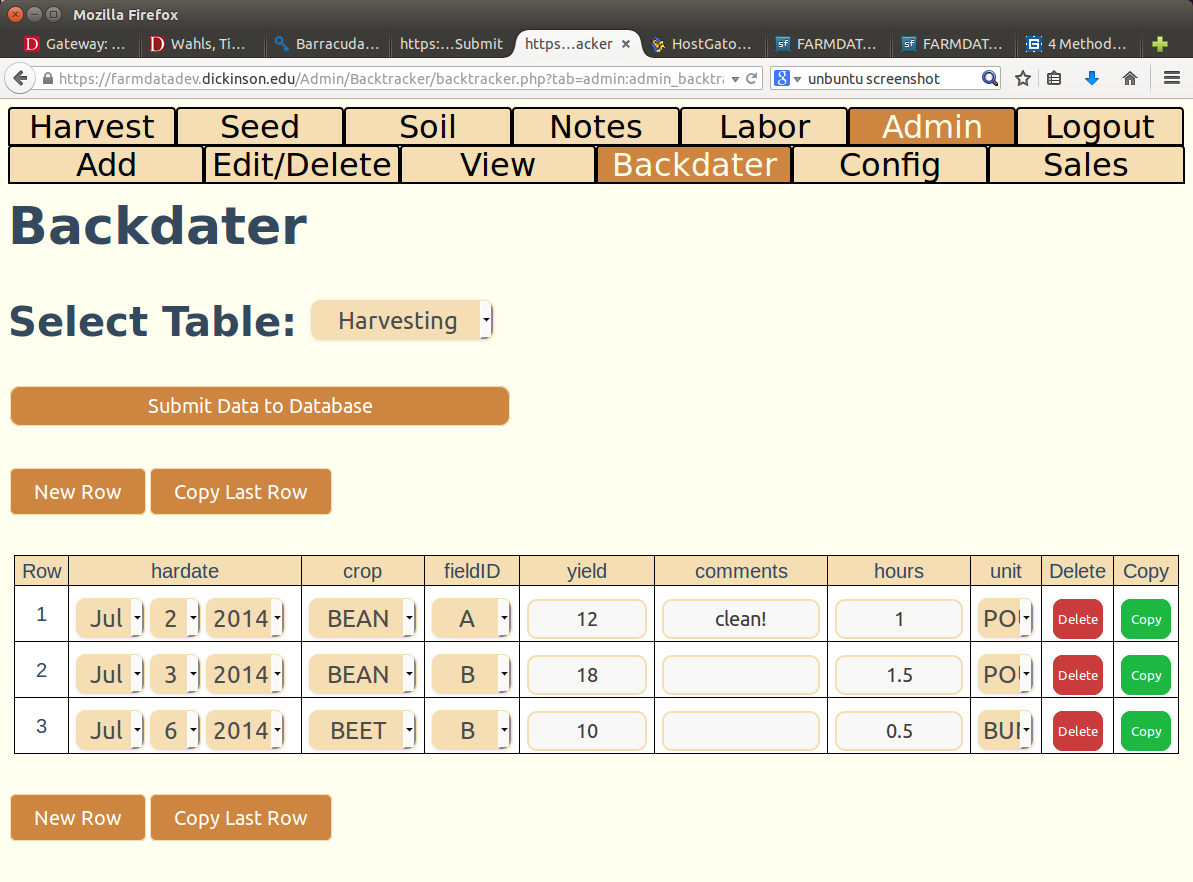Click the back navigation arrow
The width and height of the screenshot is (1193, 882).
pos(20,78)
